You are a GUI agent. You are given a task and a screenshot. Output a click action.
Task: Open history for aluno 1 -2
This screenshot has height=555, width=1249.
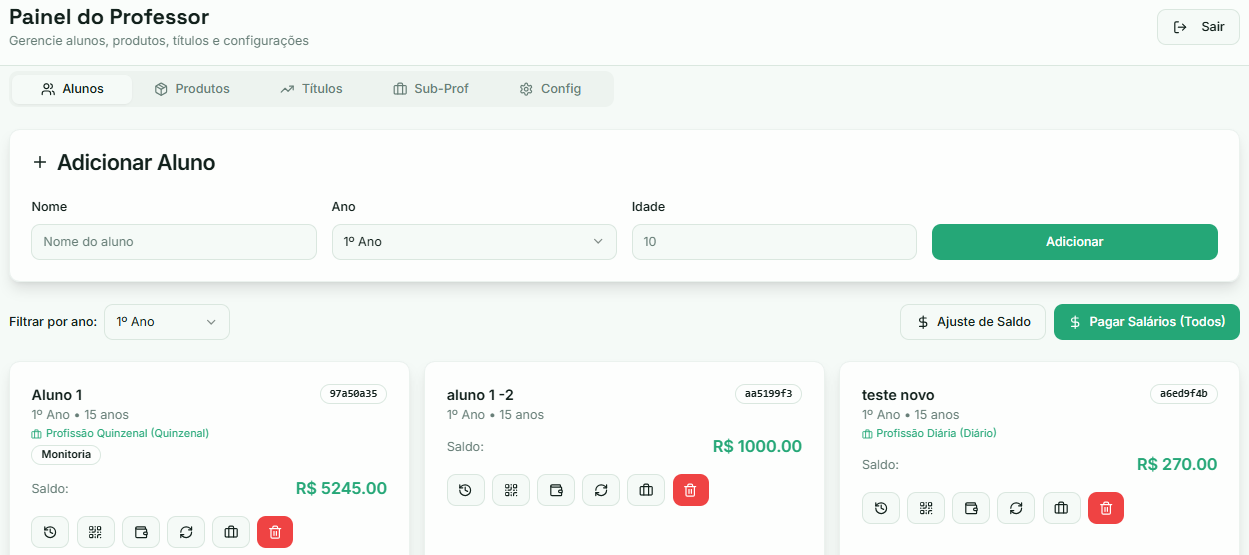pyautogui.click(x=466, y=490)
